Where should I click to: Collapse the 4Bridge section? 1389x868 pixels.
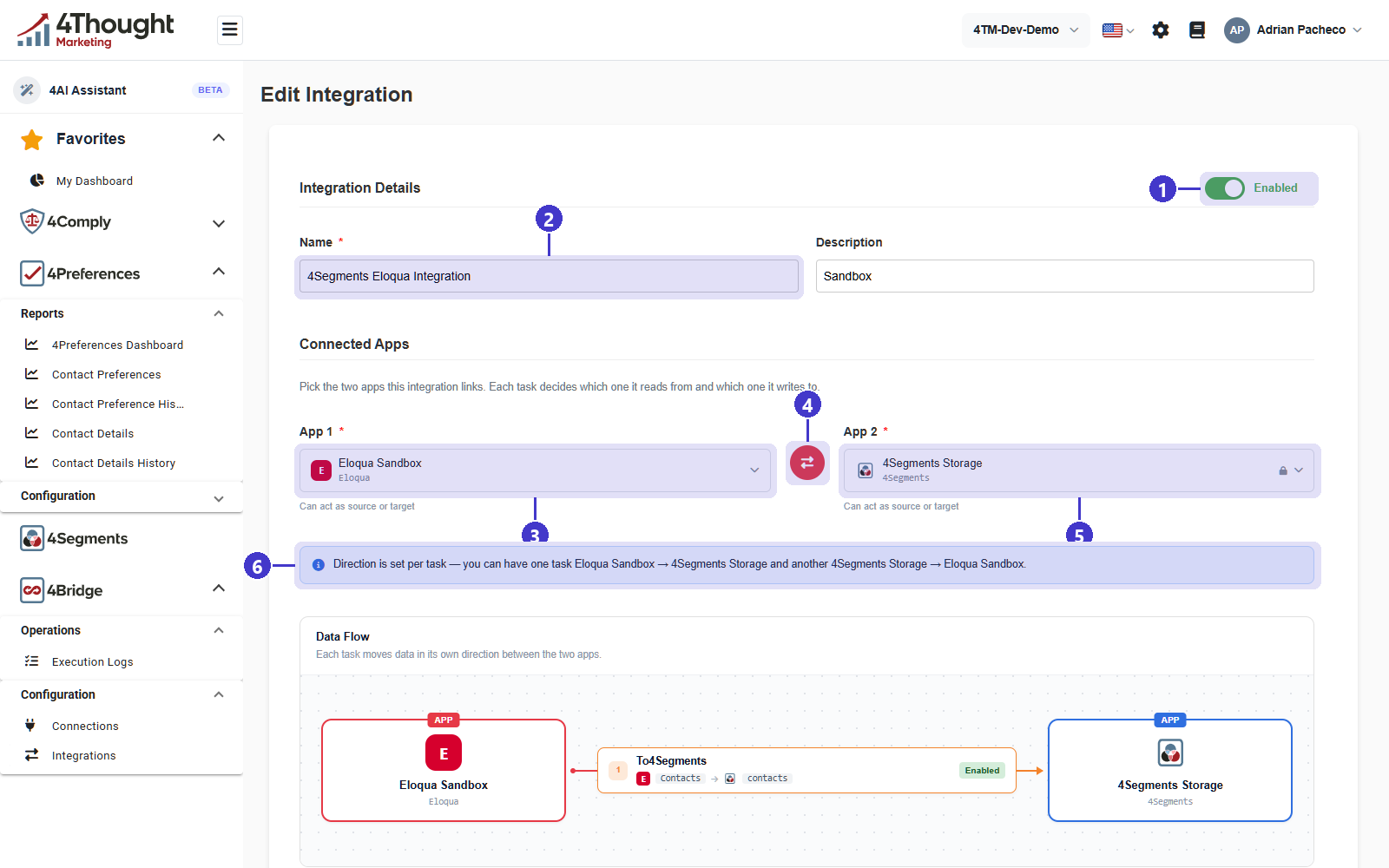point(219,589)
